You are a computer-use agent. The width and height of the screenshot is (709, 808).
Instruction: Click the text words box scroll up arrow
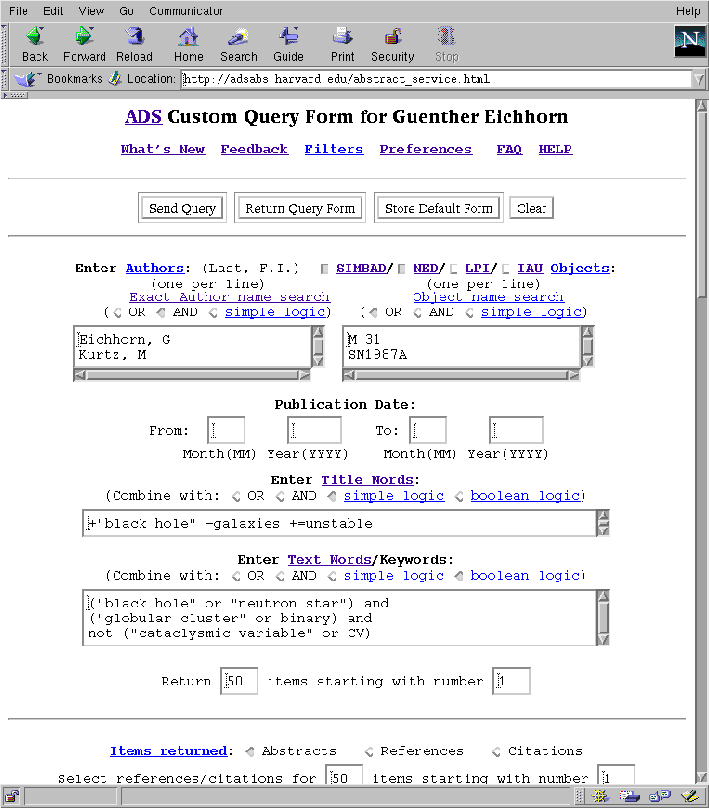603,596
